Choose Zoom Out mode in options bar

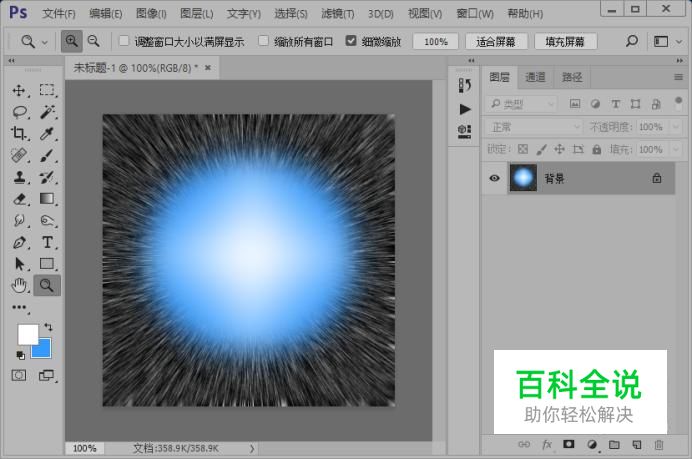pyautogui.click(x=94, y=41)
